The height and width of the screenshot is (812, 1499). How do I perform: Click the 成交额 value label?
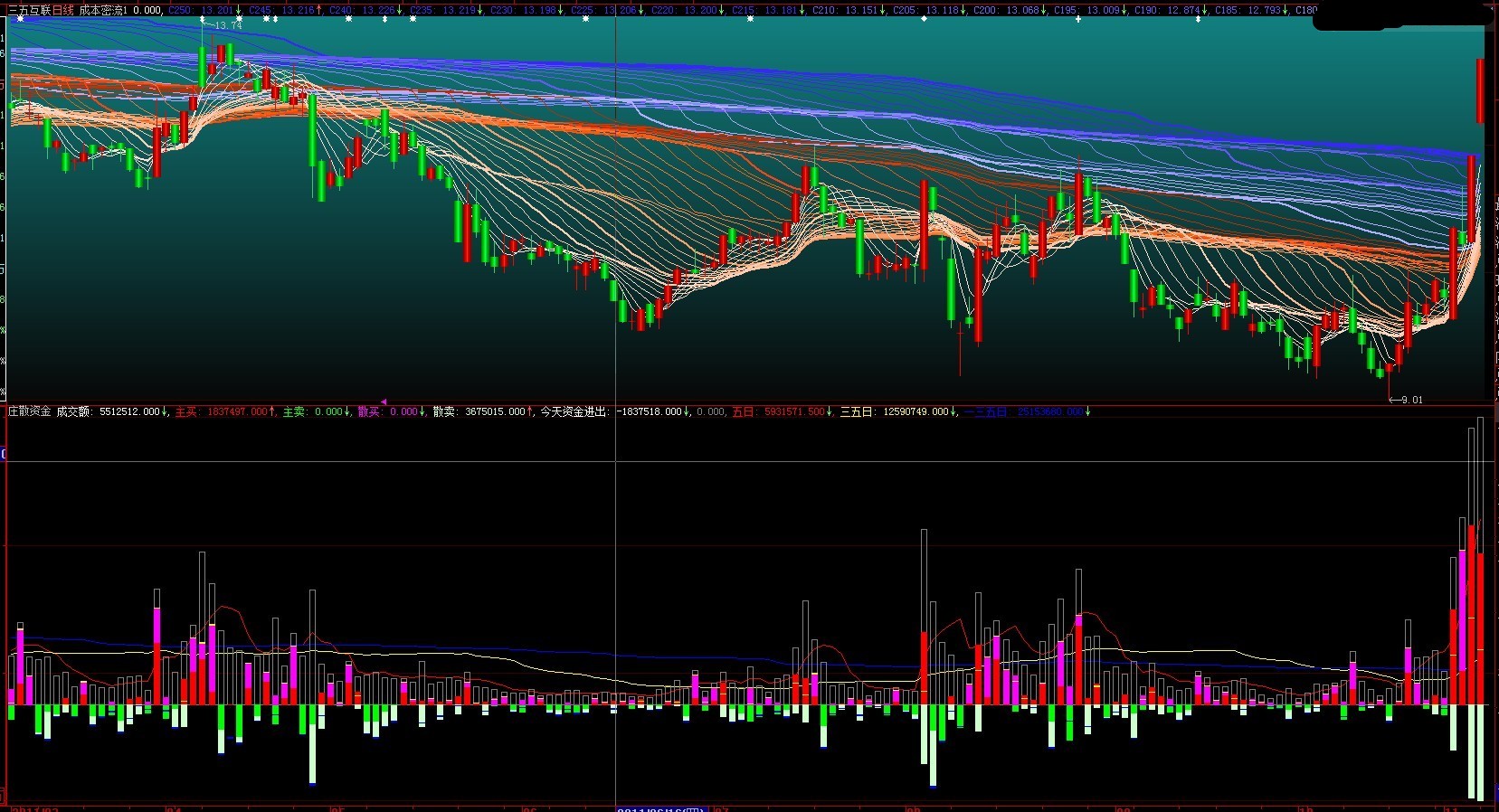pos(108,411)
